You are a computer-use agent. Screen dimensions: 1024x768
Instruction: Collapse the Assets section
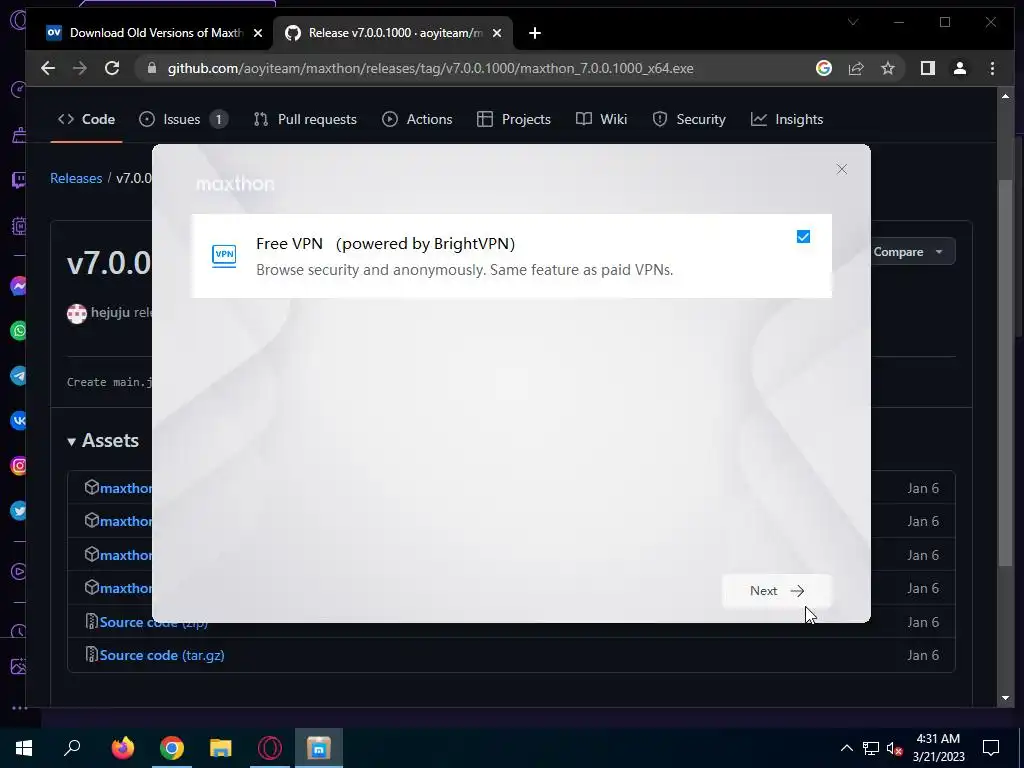103,441
